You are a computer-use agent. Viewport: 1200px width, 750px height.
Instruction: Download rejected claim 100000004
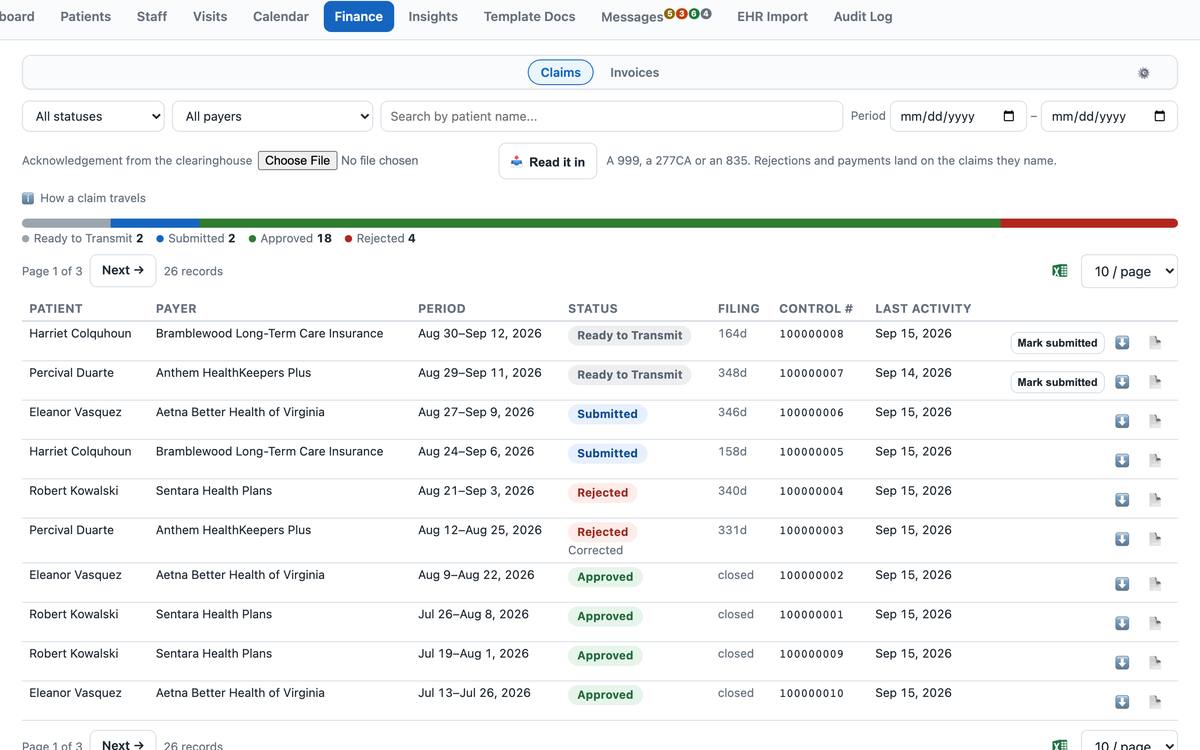click(1122, 500)
